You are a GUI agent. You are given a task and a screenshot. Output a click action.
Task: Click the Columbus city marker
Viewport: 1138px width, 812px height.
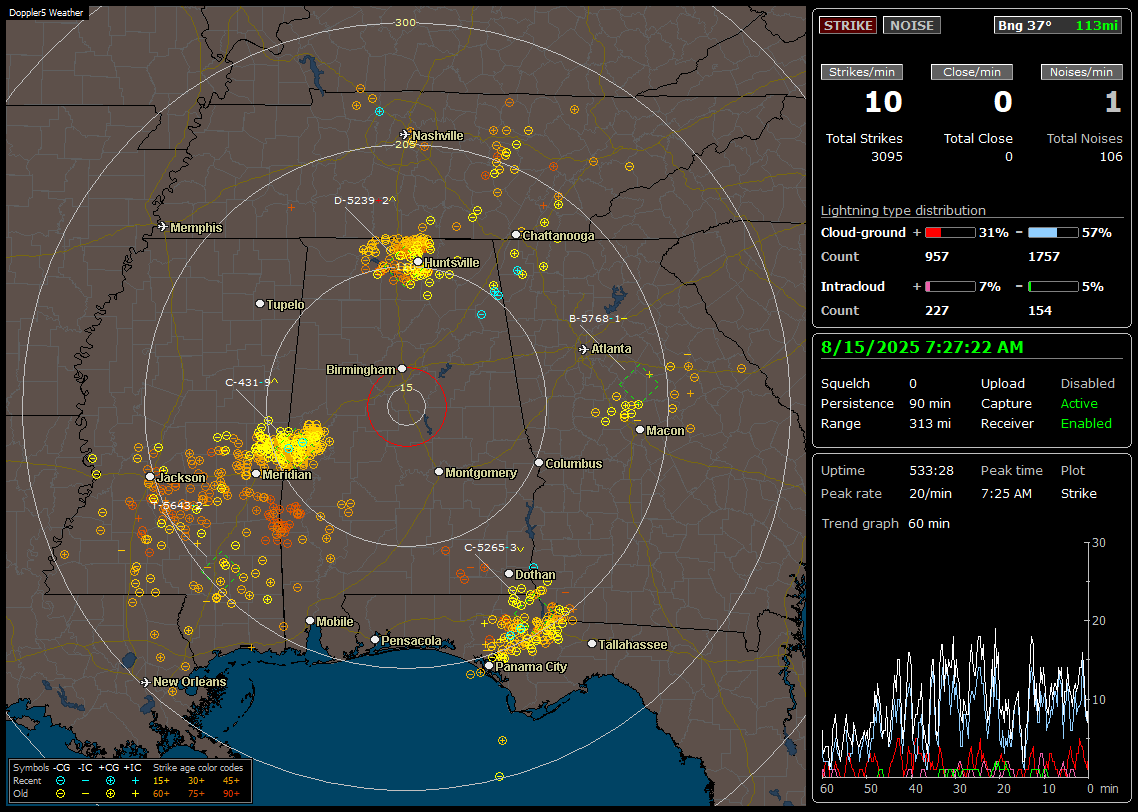tap(539, 462)
